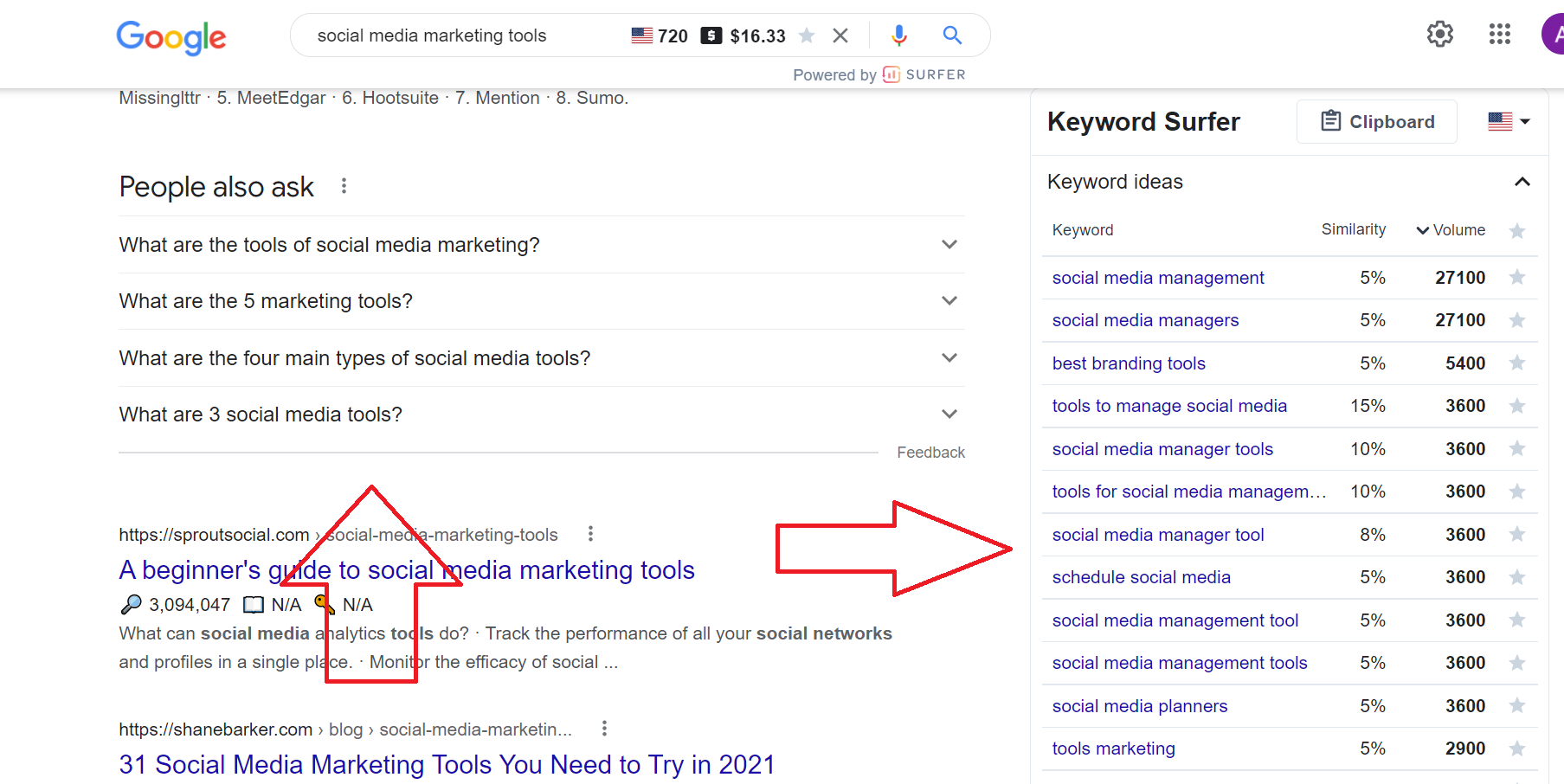
Task: Click the Keyword column header
Action: pyautogui.click(x=1083, y=230)
